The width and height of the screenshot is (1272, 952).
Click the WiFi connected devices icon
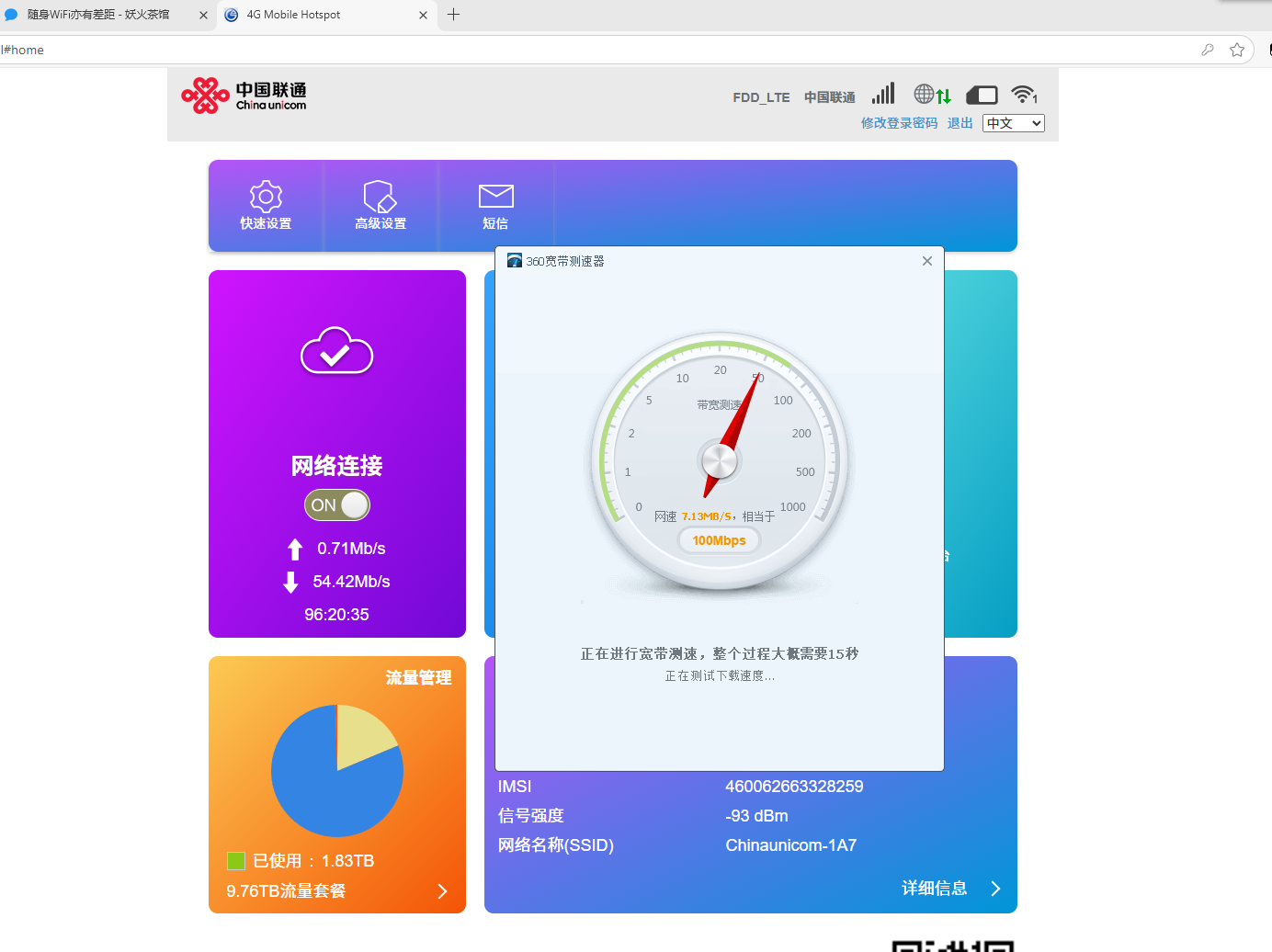tap(1024, 94)
